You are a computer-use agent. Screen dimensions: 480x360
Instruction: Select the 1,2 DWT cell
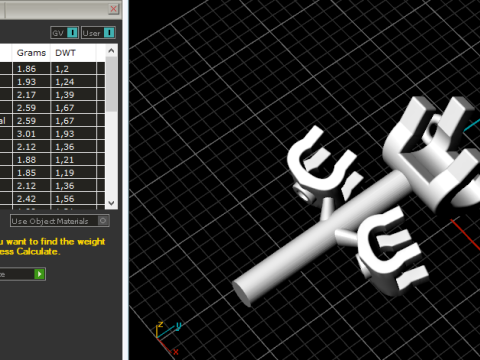(x=73, y=69)
